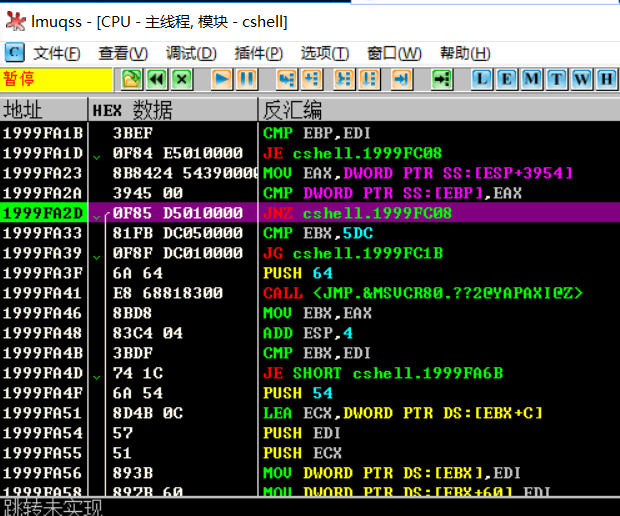Image resolution: width=620 pixels, height=516 pixels.
Task: Close the debugged program with the X icon
Action: tap(182, 79)
